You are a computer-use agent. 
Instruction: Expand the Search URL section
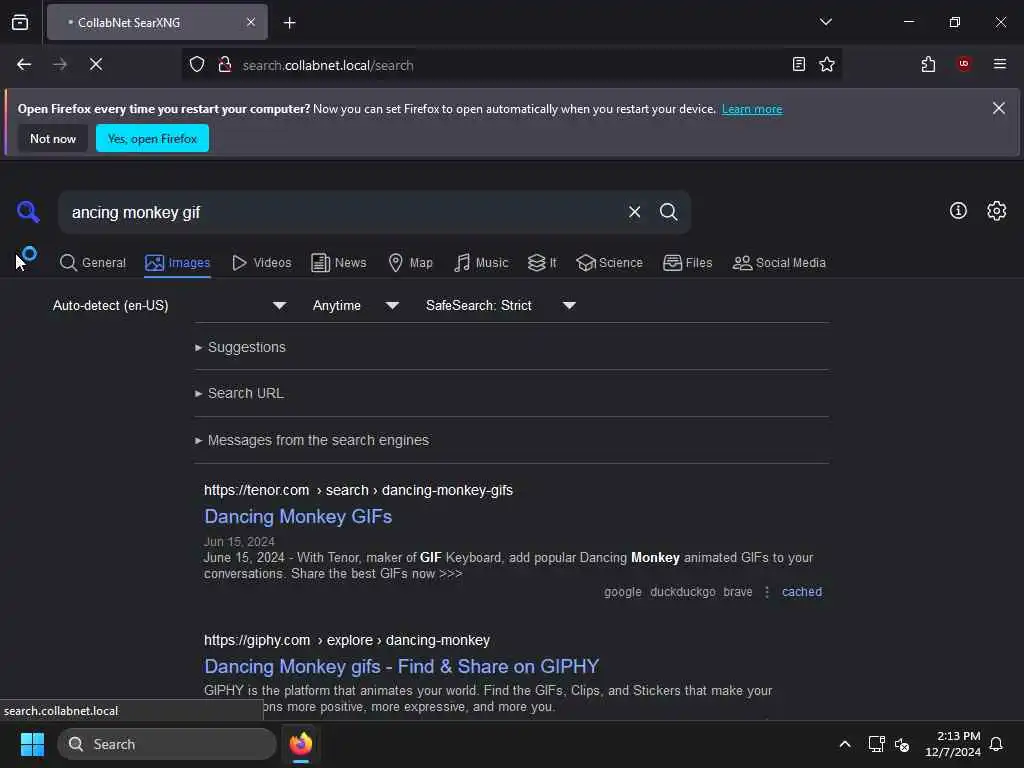[x=240, y=393]
